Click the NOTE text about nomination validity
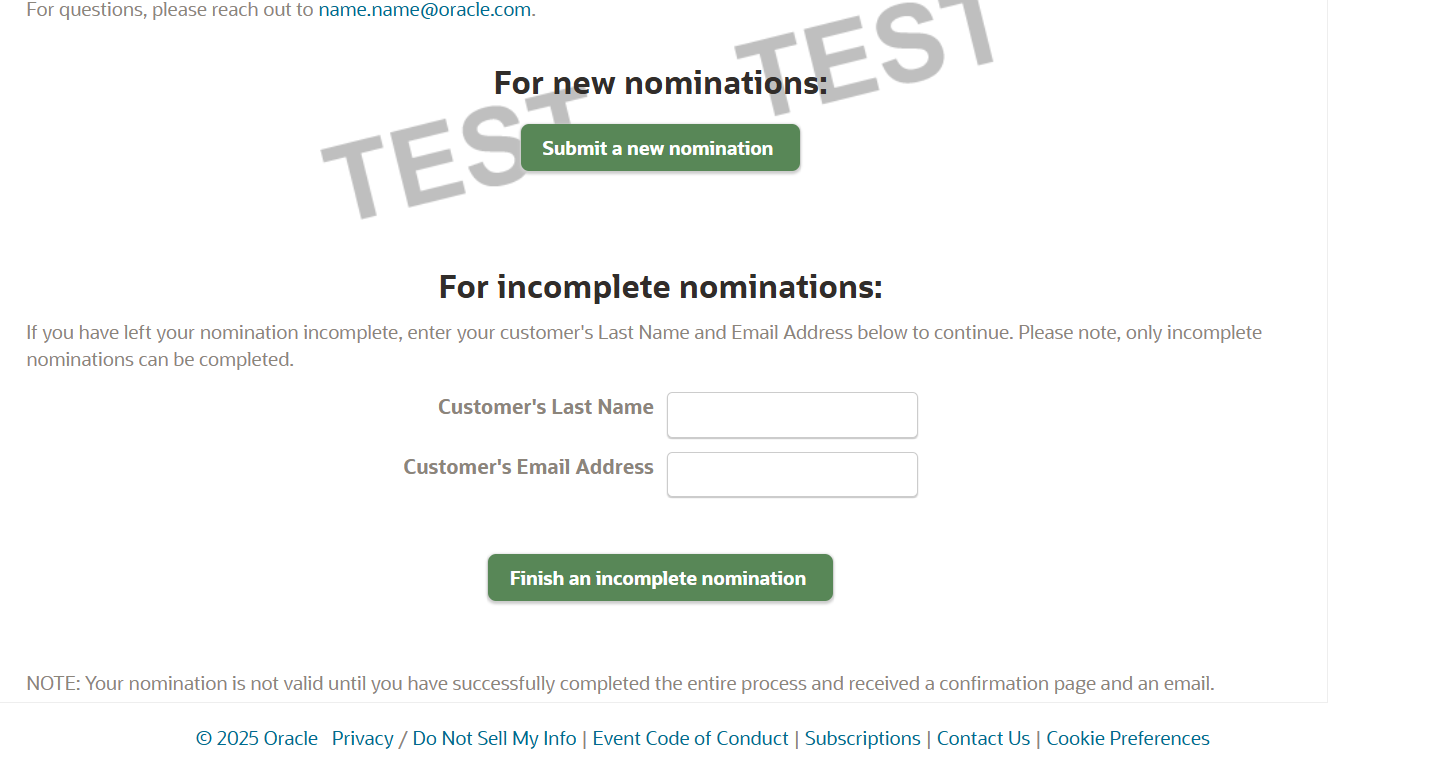 (620, 684)
